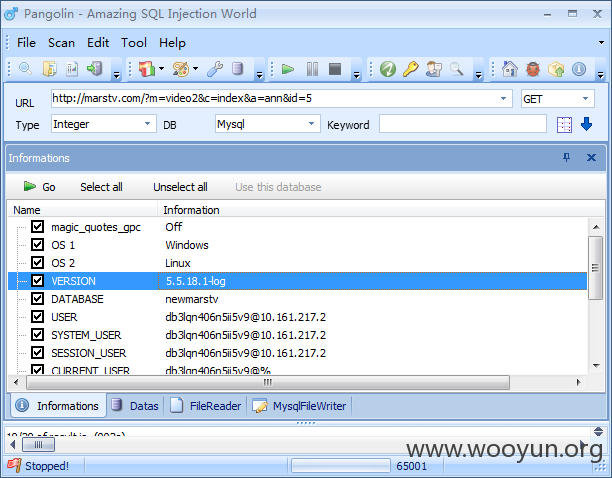612x478 pixels.
Task: Click the copy documents toolbar icon
Action: point(50,69)
